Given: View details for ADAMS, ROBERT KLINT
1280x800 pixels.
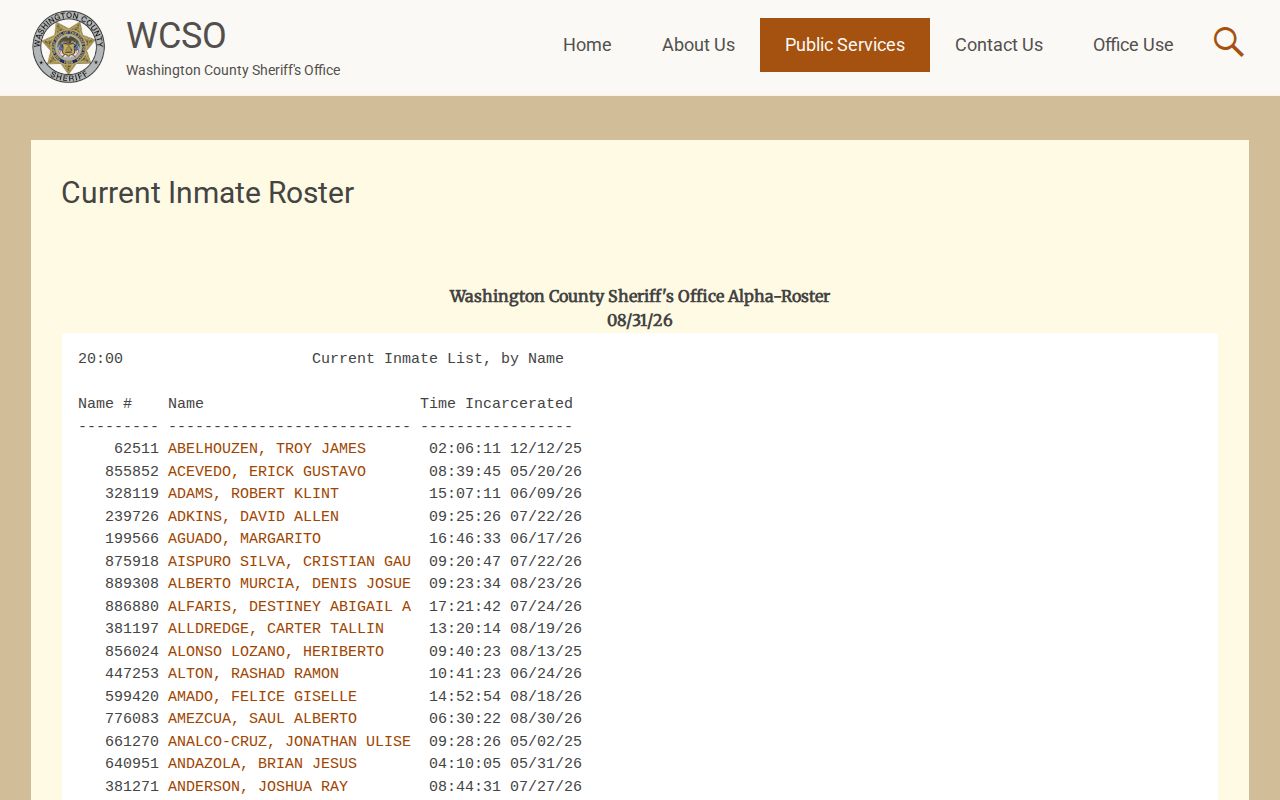Looking at the screenshot, I should 253,494.
